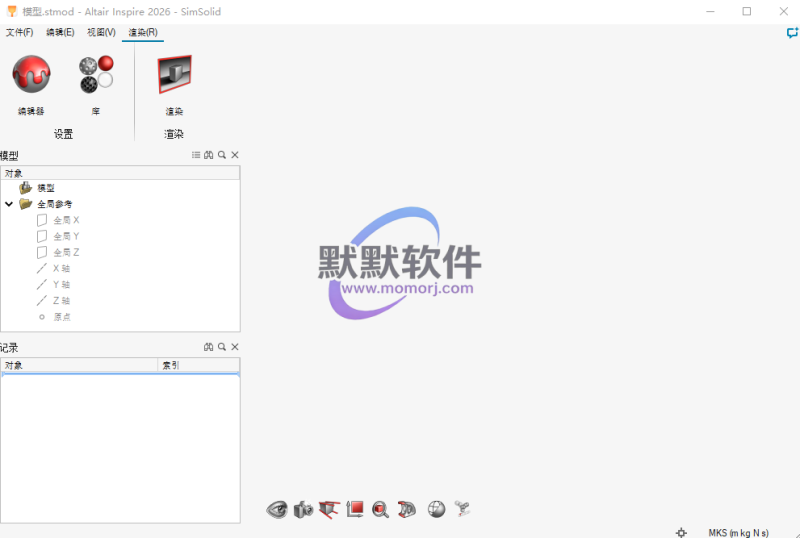
Task: Click the search magnifier in 模型 panel header
Action: coord(222,155)
